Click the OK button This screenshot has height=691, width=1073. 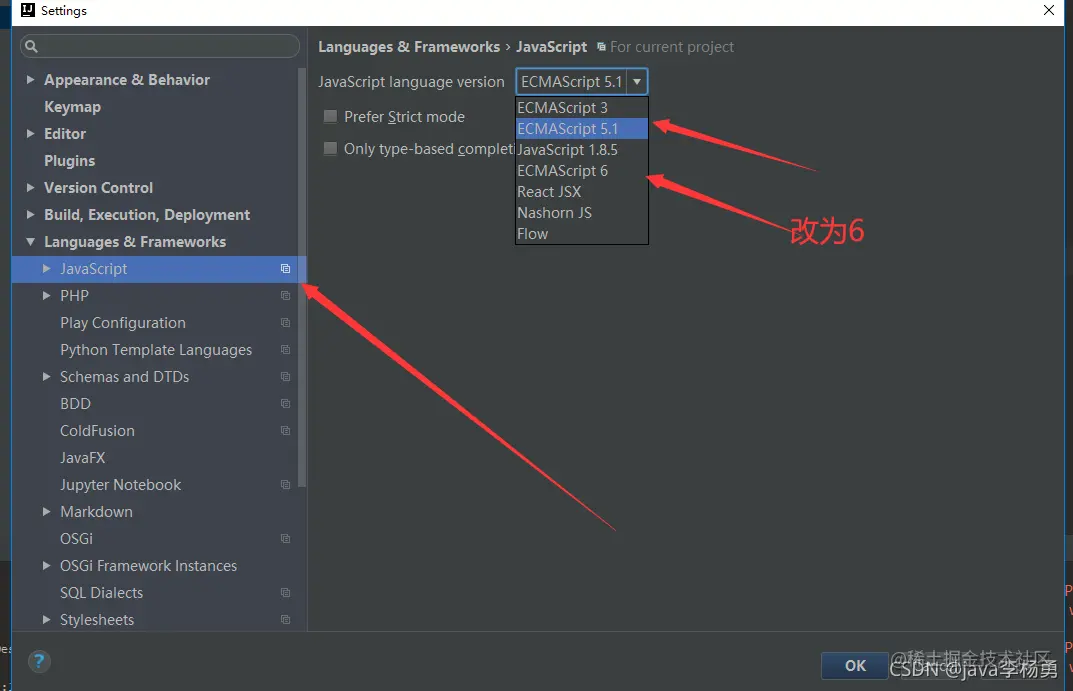point(855,666)
